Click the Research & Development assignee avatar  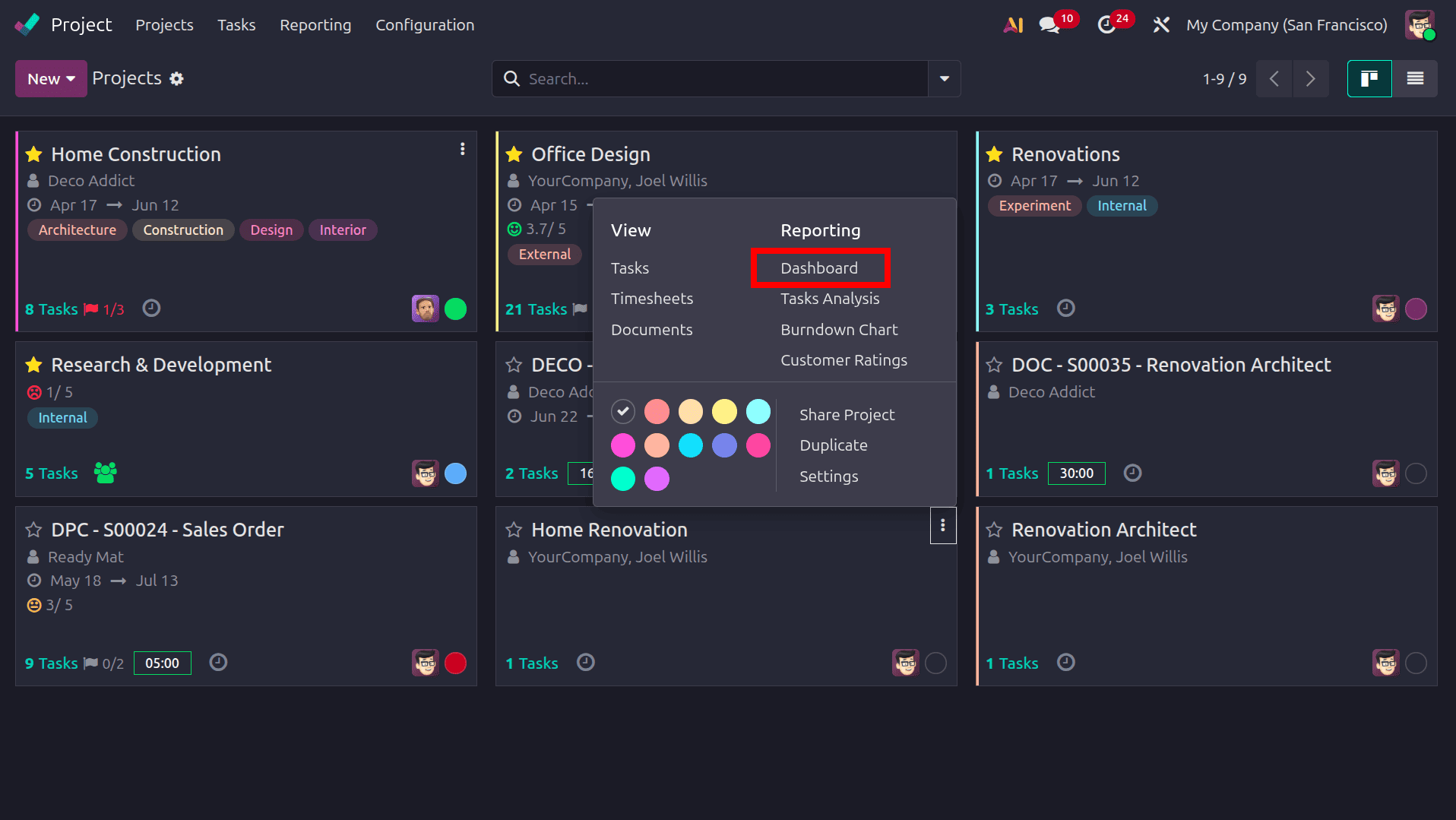pos(426,473)
